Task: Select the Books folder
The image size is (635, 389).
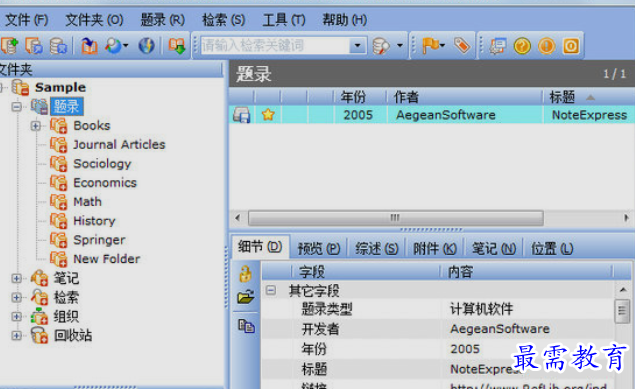Action: click(x=92, y=125)
